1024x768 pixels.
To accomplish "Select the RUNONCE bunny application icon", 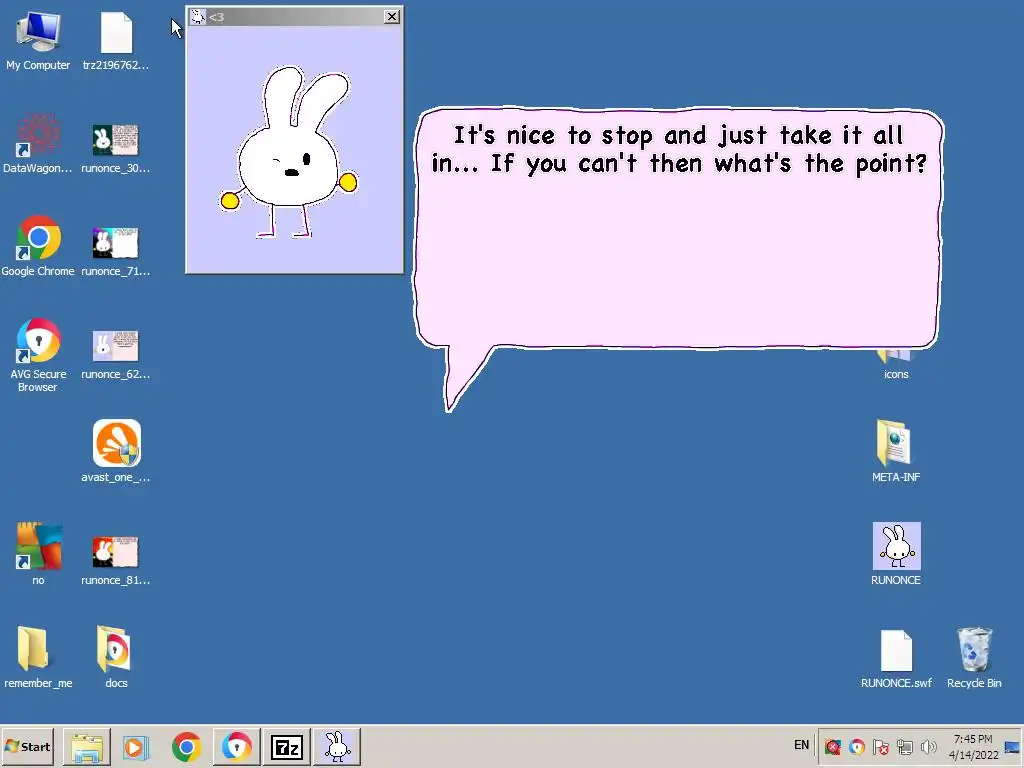I will coord(896,554).
